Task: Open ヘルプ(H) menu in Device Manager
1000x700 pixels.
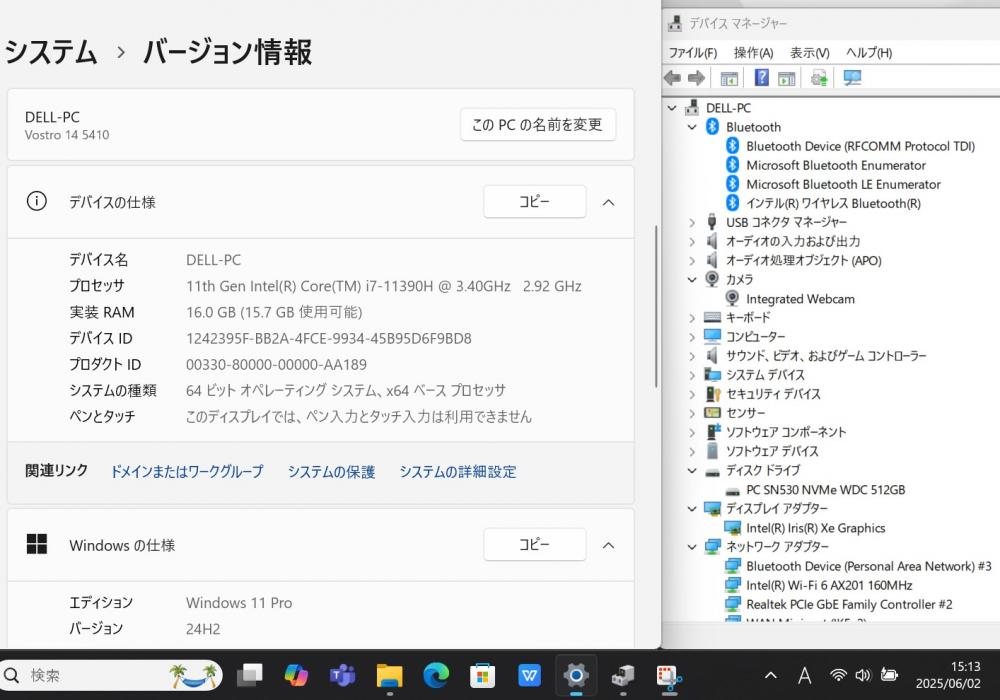Action: pos(869,53)
